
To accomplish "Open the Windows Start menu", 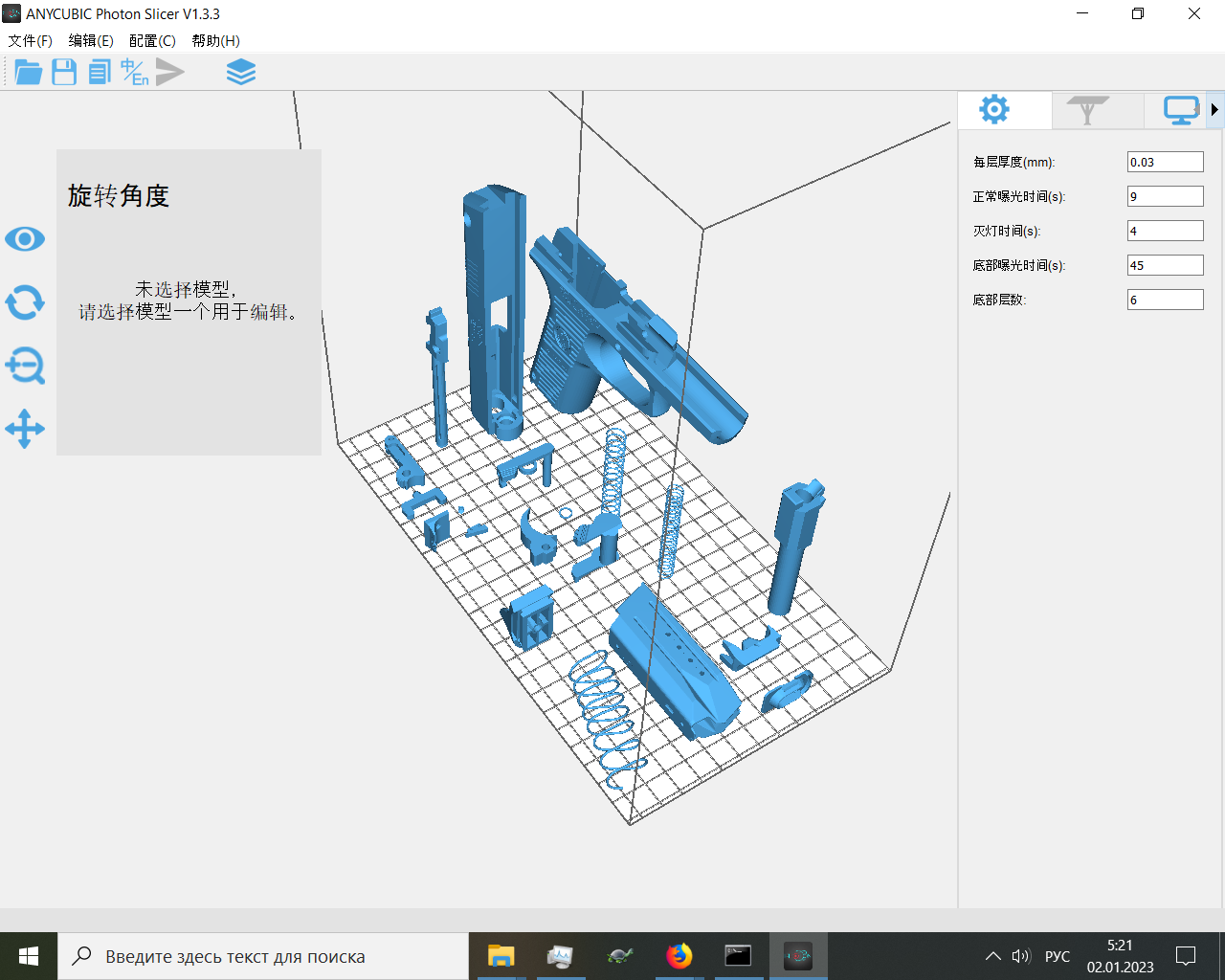I will 29,956.
